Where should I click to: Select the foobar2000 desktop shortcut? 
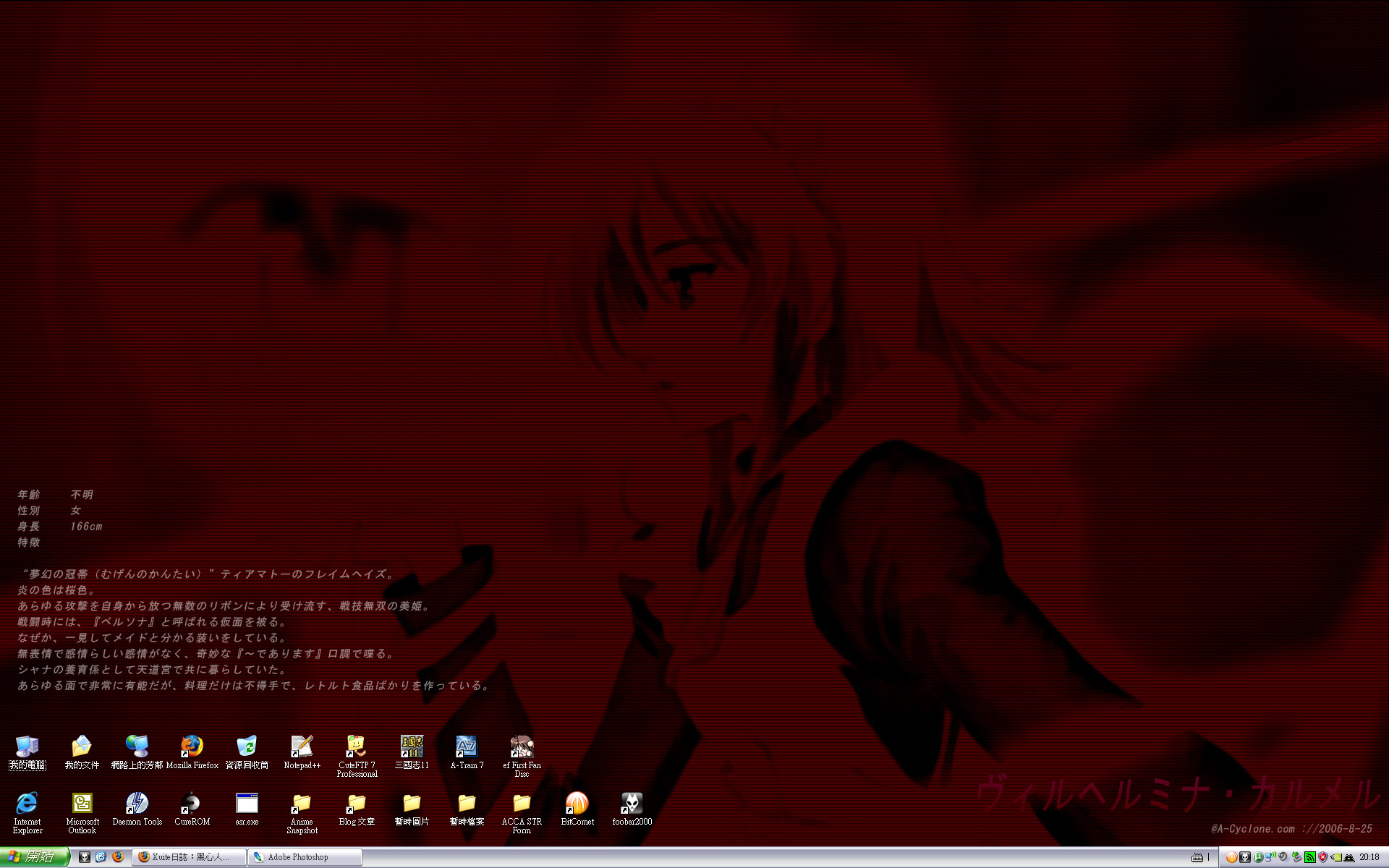pyautogui.click(x=632, y=809)
